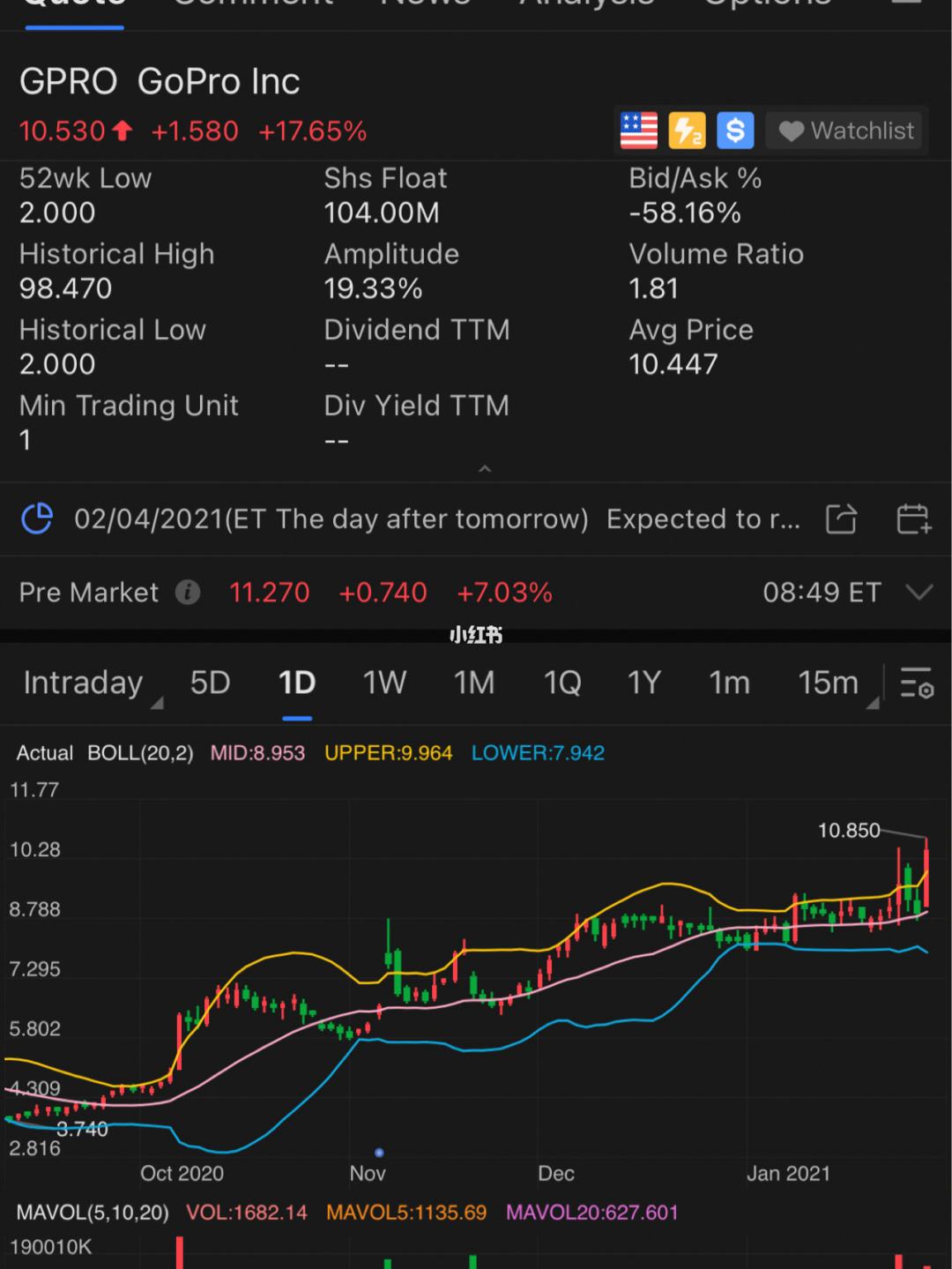Screen dimensions: 952x1269
Task: Tap the Jan 2021 axis label
Action: 788,1174
